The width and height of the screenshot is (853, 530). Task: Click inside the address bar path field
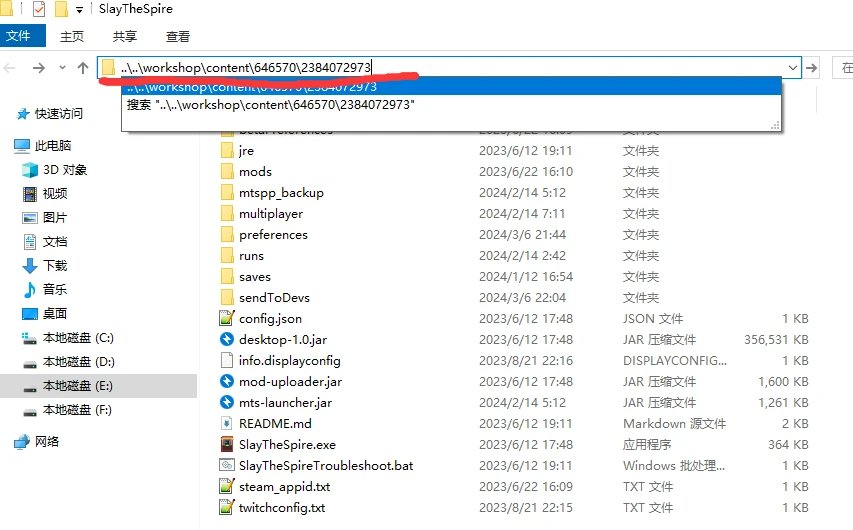(449, 67)
